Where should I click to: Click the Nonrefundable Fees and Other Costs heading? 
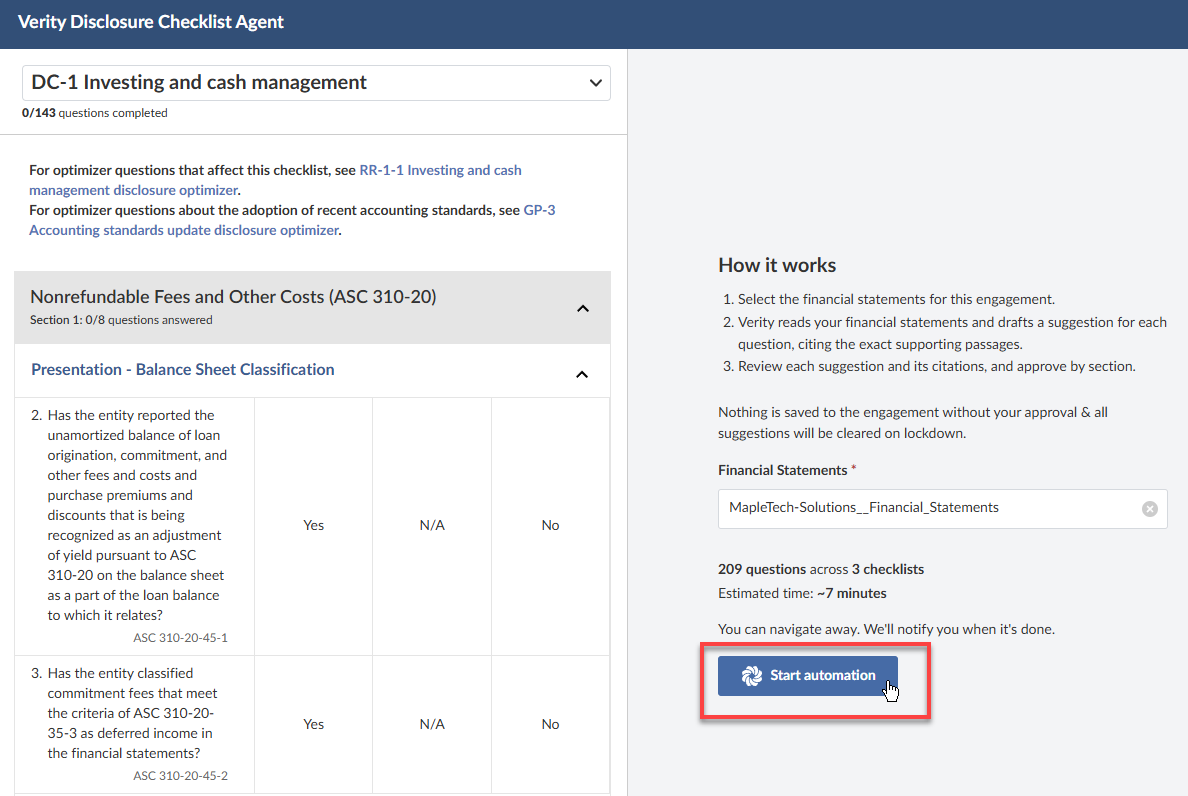click(233, 297)
